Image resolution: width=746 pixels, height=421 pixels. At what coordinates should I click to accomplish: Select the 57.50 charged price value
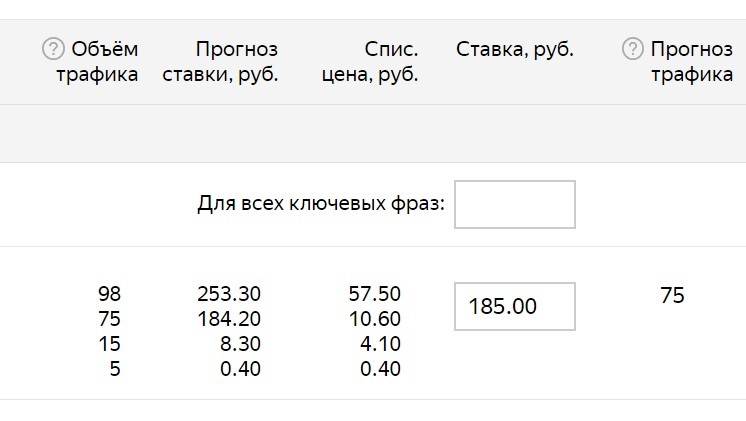(x=374, y=294)
